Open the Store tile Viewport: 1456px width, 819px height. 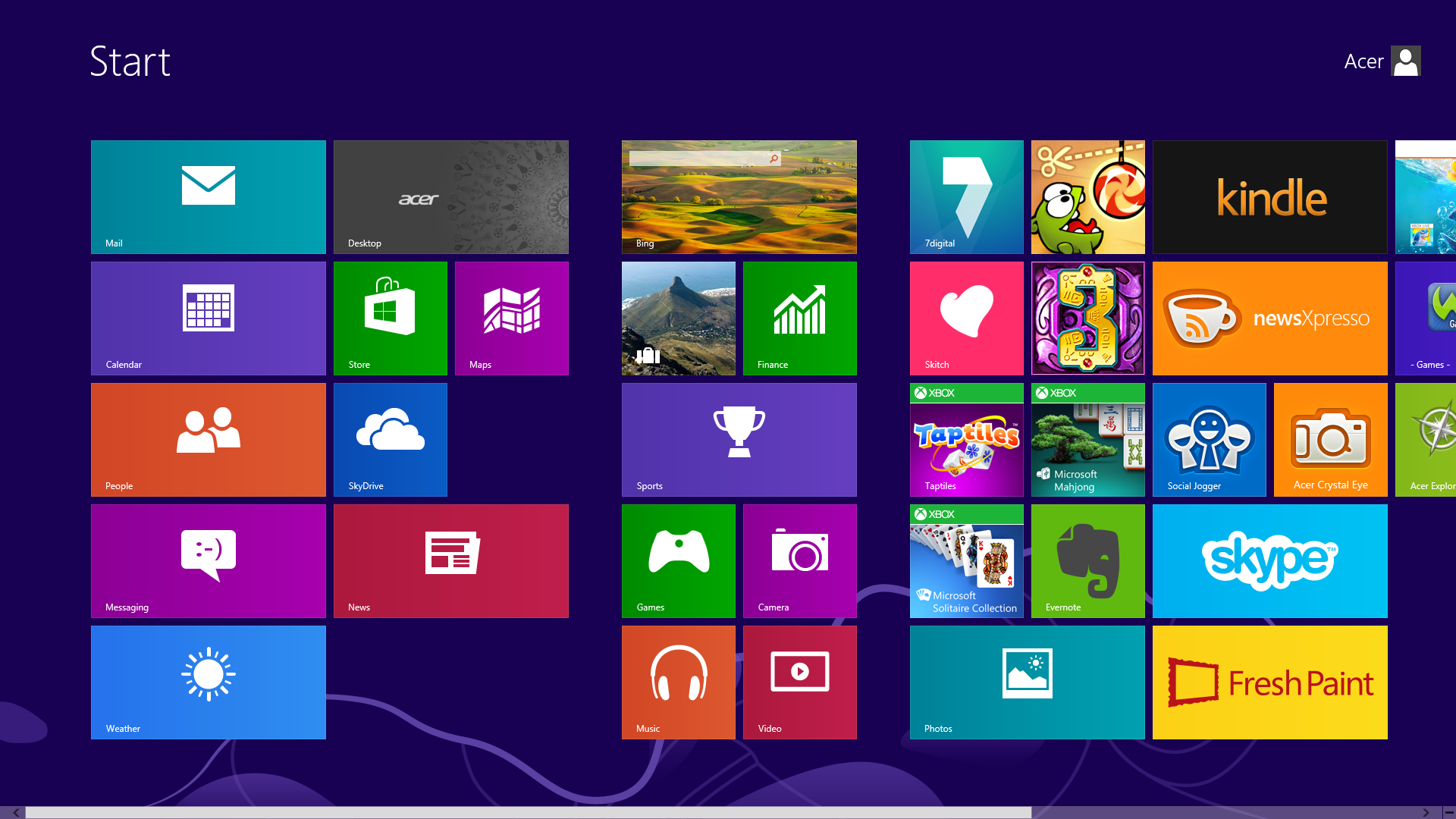pyautogui.click(x=391, y=318)
